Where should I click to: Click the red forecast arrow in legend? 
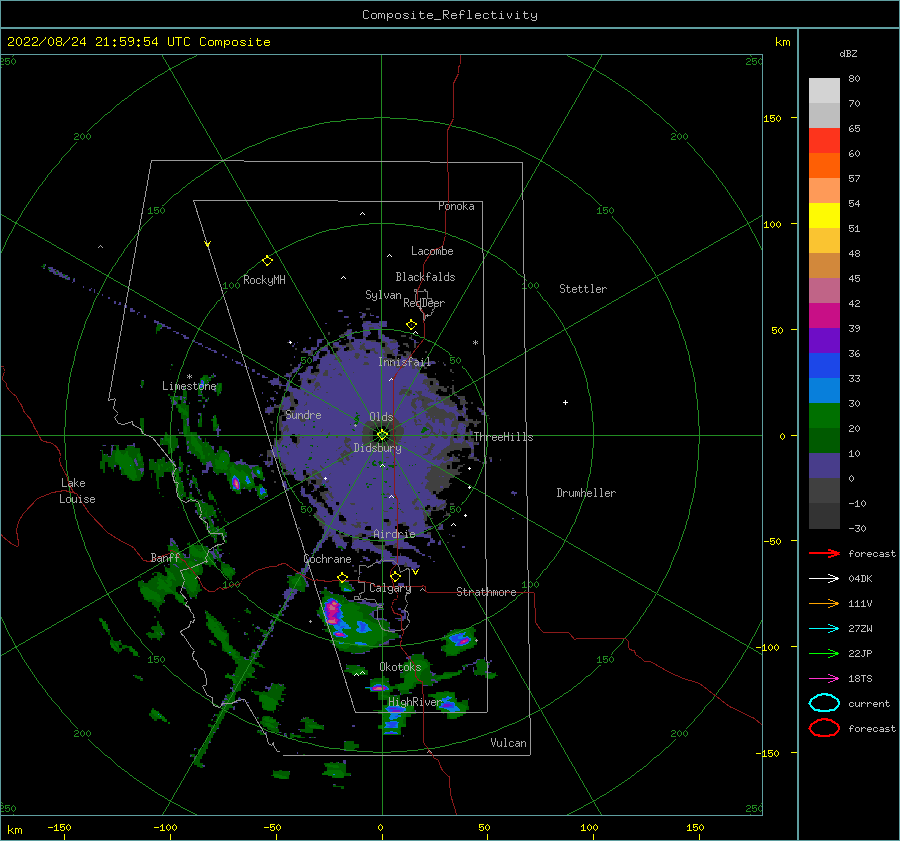pos(824,553)
